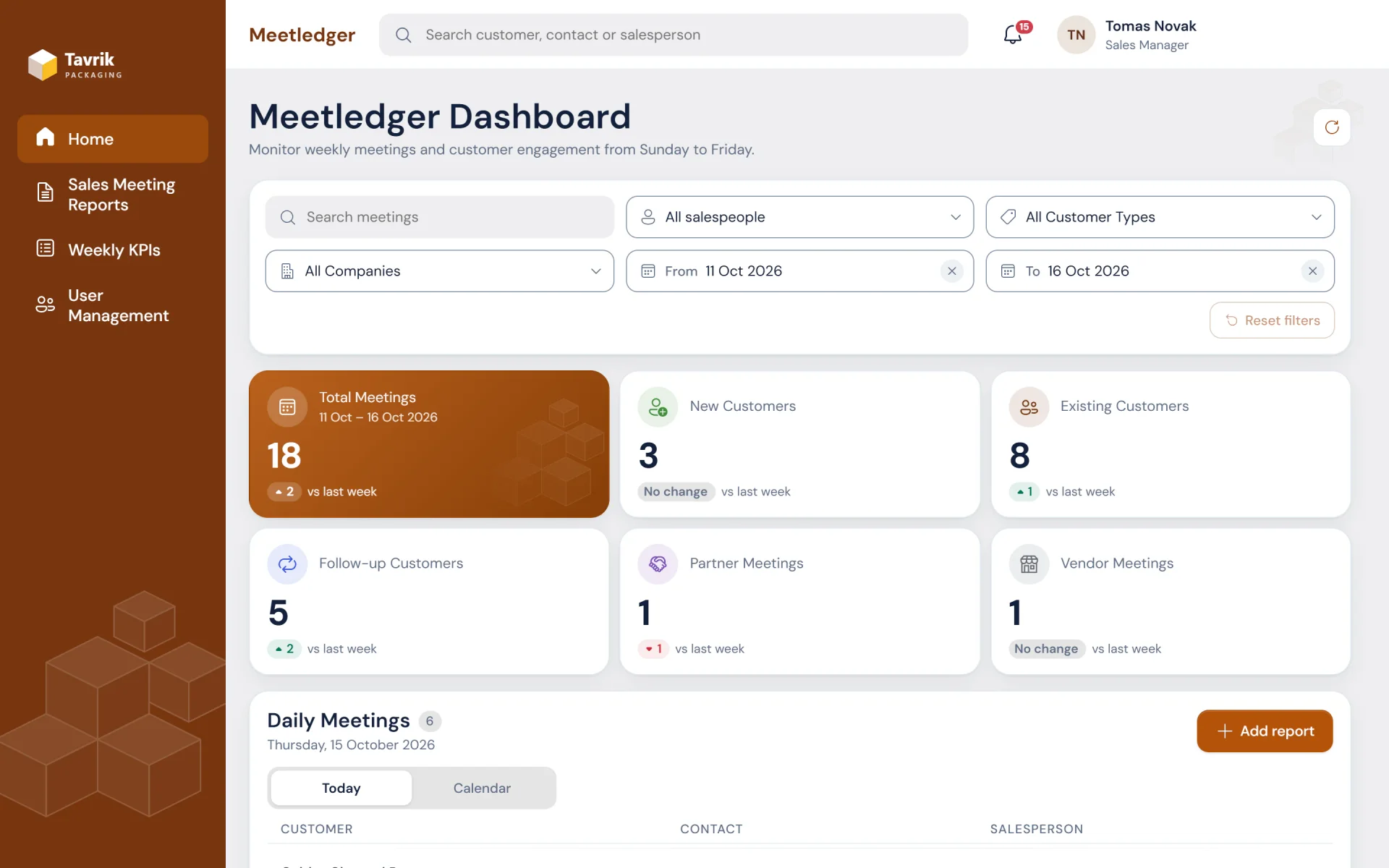
Task: Focus the Search meetings field
Action: click(x=439, y=217)
